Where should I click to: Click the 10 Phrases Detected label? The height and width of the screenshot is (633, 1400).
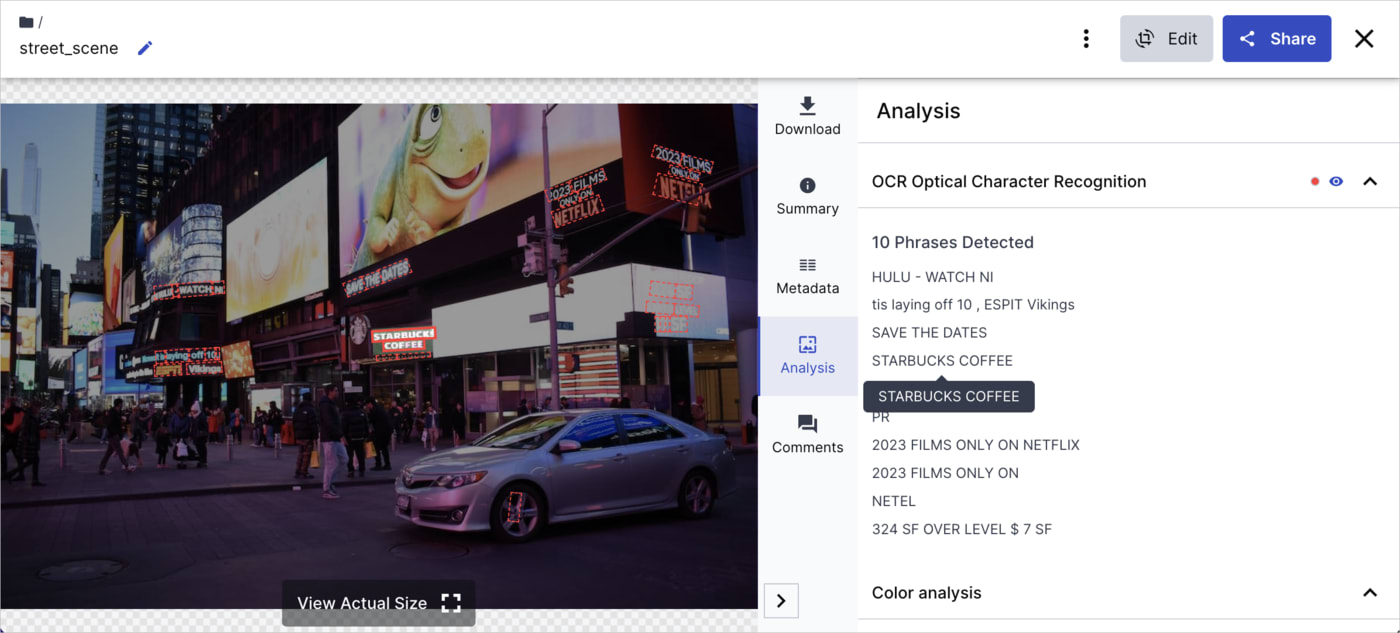(x=953, y=242)
